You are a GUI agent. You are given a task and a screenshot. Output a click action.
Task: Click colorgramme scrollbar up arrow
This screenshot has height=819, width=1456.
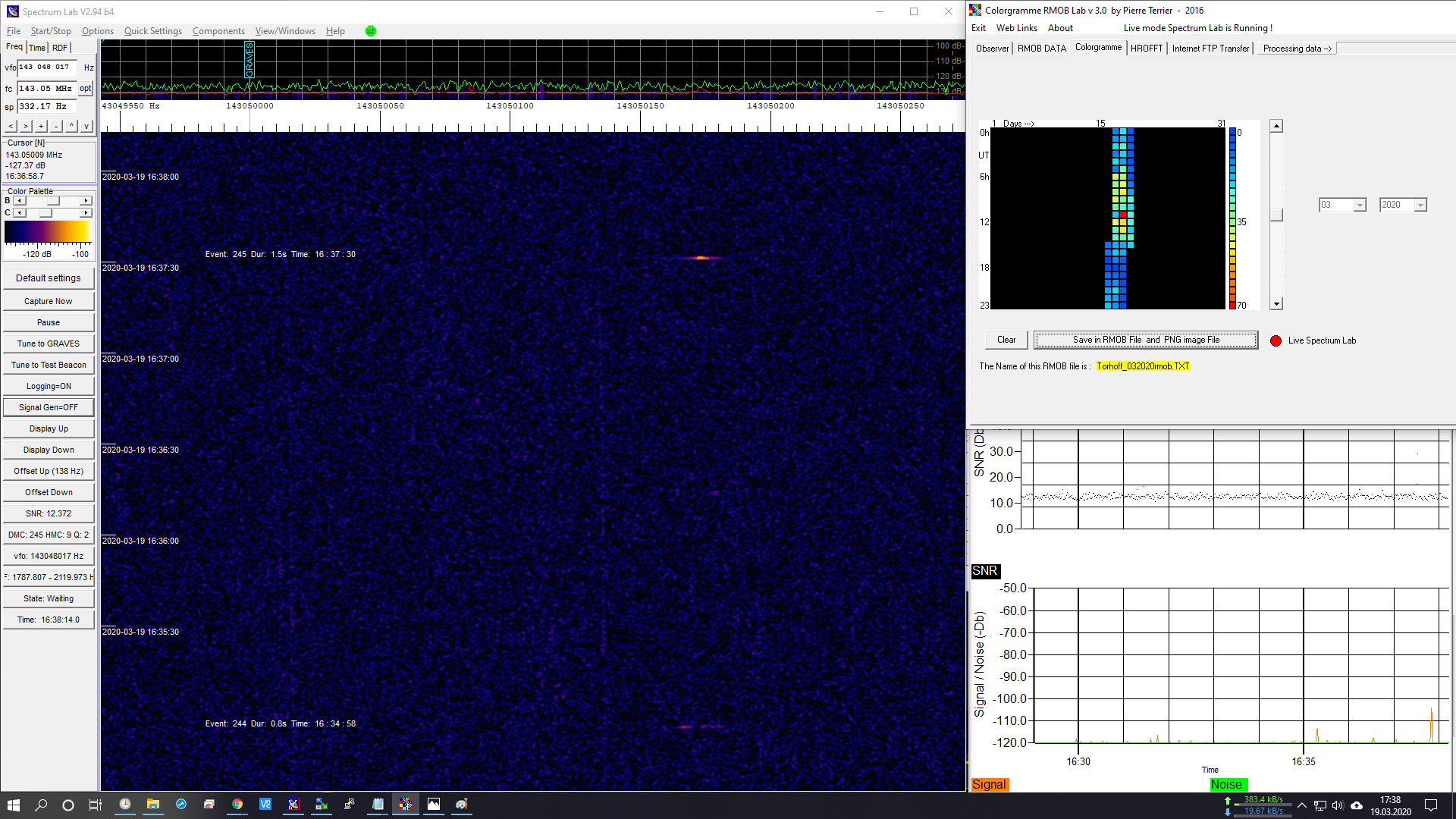point(1277,127)
